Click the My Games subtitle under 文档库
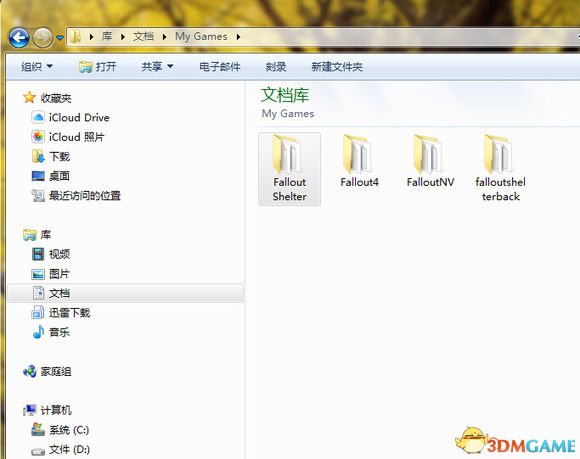Viewport: 580px width, 459px height. [x=288, y=114]
